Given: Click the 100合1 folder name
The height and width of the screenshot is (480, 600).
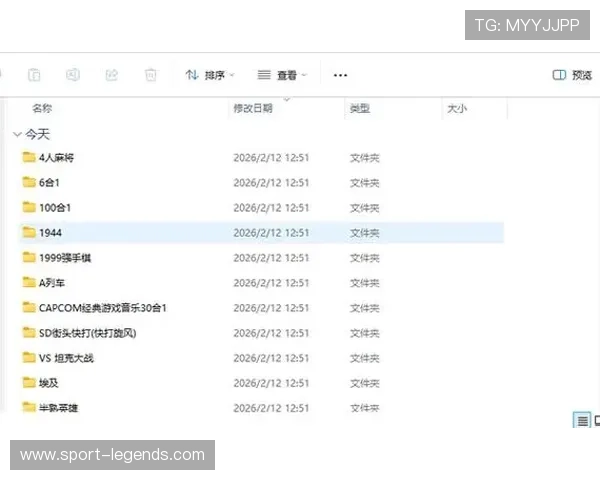Looking at the screenshot, I should pyautogui.click(x=55, y=208).
